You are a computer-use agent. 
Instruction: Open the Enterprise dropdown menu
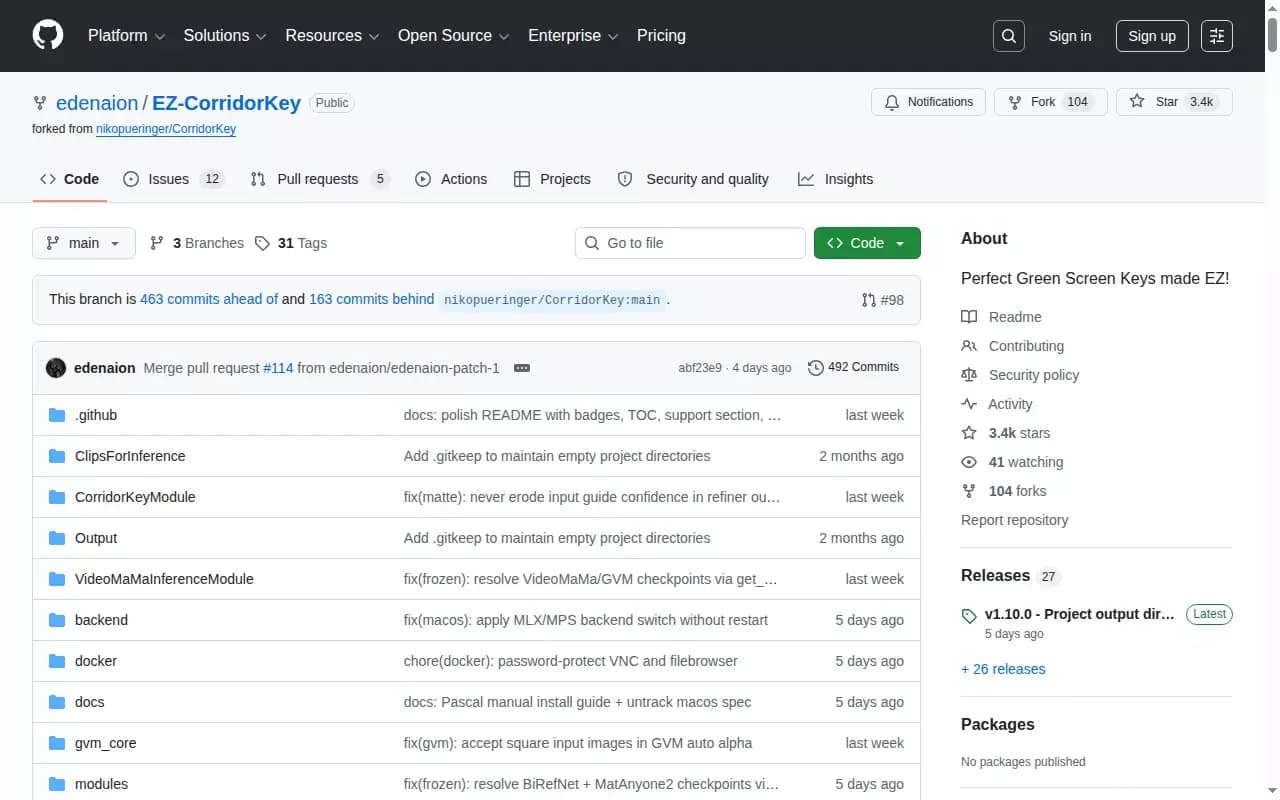pos(574,36)
